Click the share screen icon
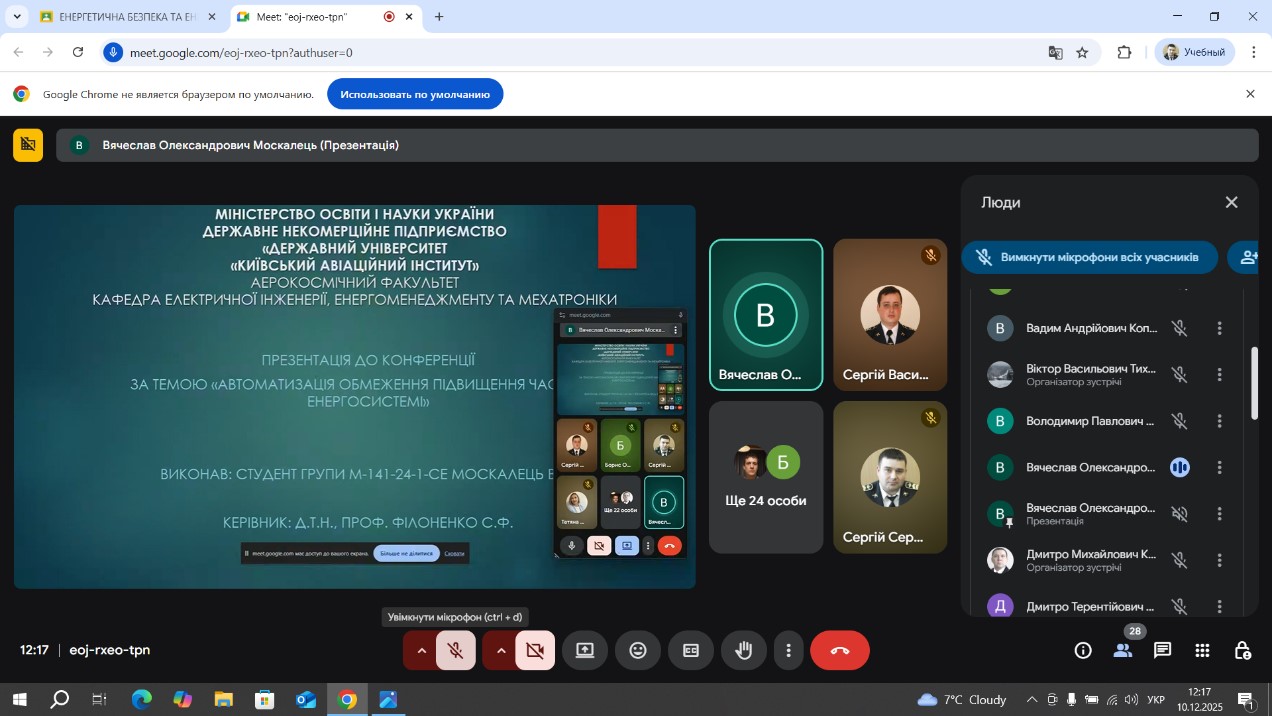The width and height of the screenshot is (1272, 716). (584, 651)
